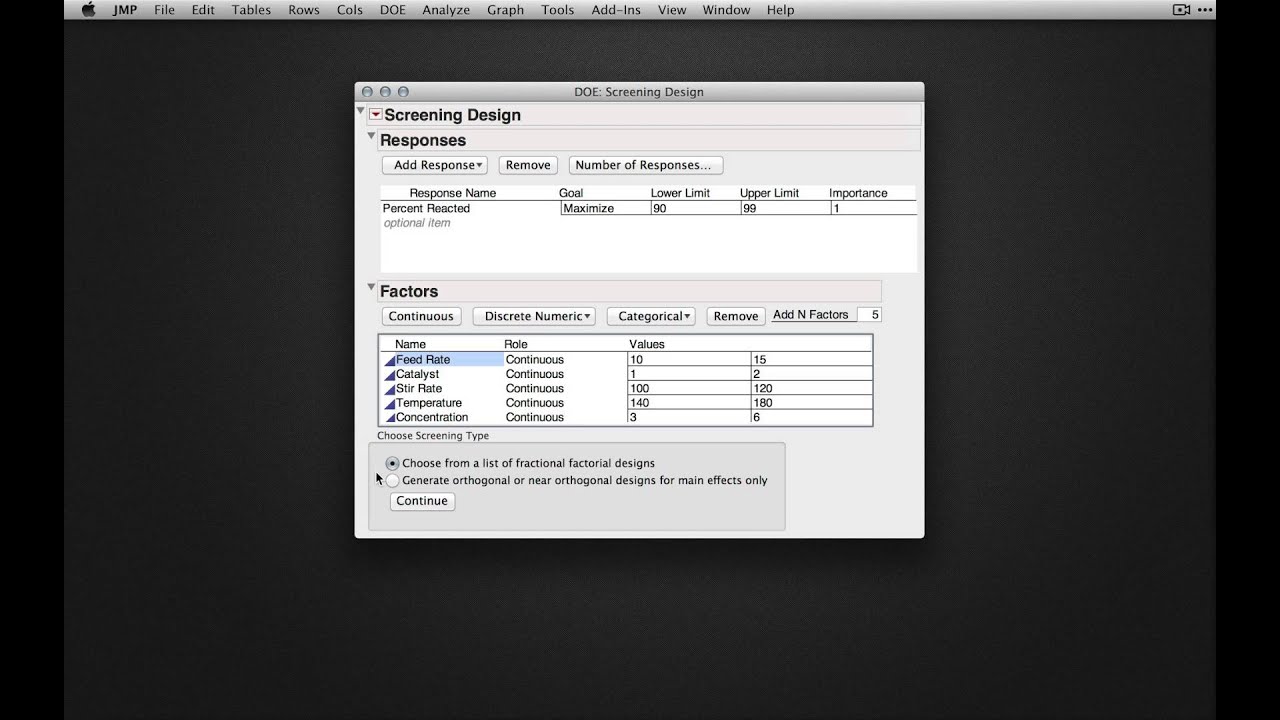Click Number of Responses button
This screenshot has height=720, width=1280.
click(x=645, y=165)
